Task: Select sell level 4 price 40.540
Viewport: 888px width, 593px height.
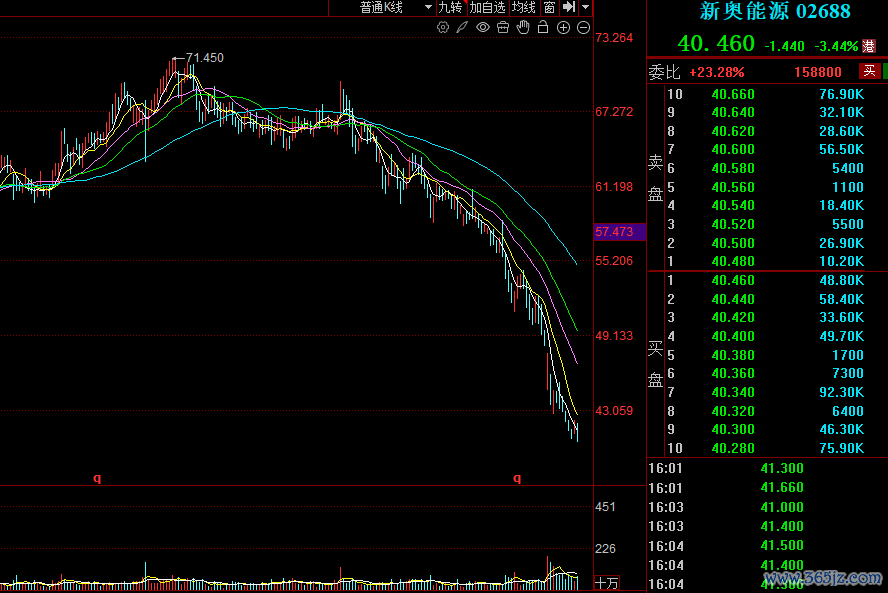Action: tap(733, 205)
